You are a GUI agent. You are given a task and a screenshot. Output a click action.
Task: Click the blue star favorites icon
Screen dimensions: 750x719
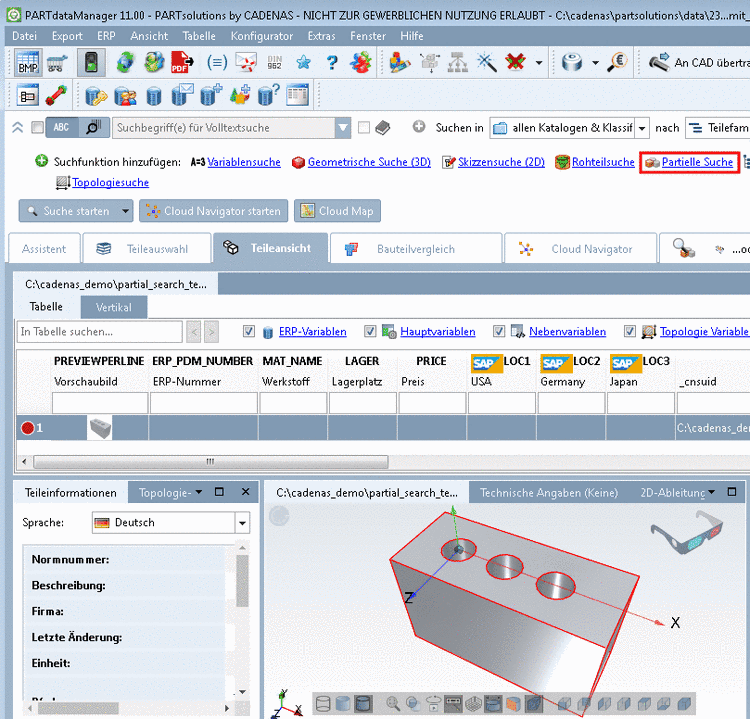(303, 62)
